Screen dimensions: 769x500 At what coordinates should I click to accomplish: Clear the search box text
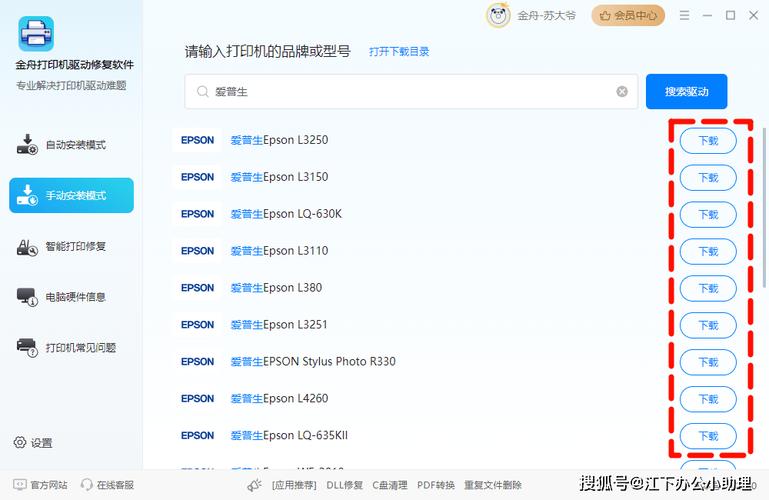pyautogui.click(x=622, y=92)
